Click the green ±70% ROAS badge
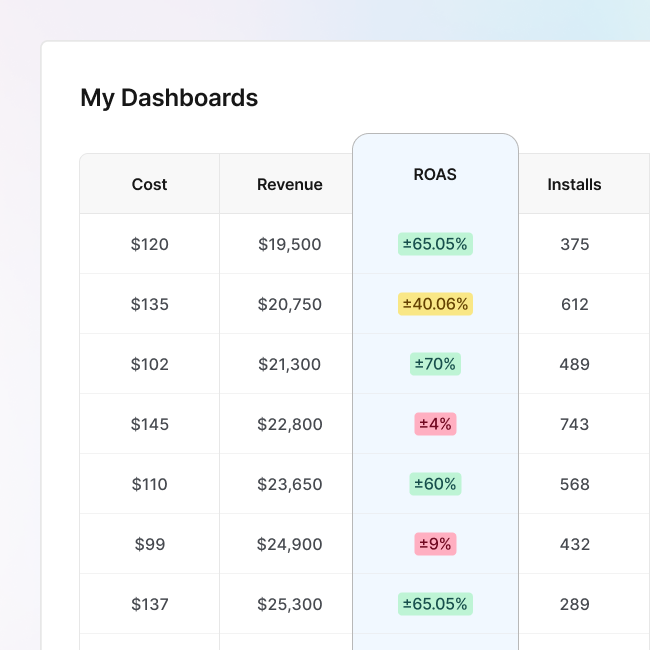The width and height of the screenshot is (650, 650). [435, 364]
